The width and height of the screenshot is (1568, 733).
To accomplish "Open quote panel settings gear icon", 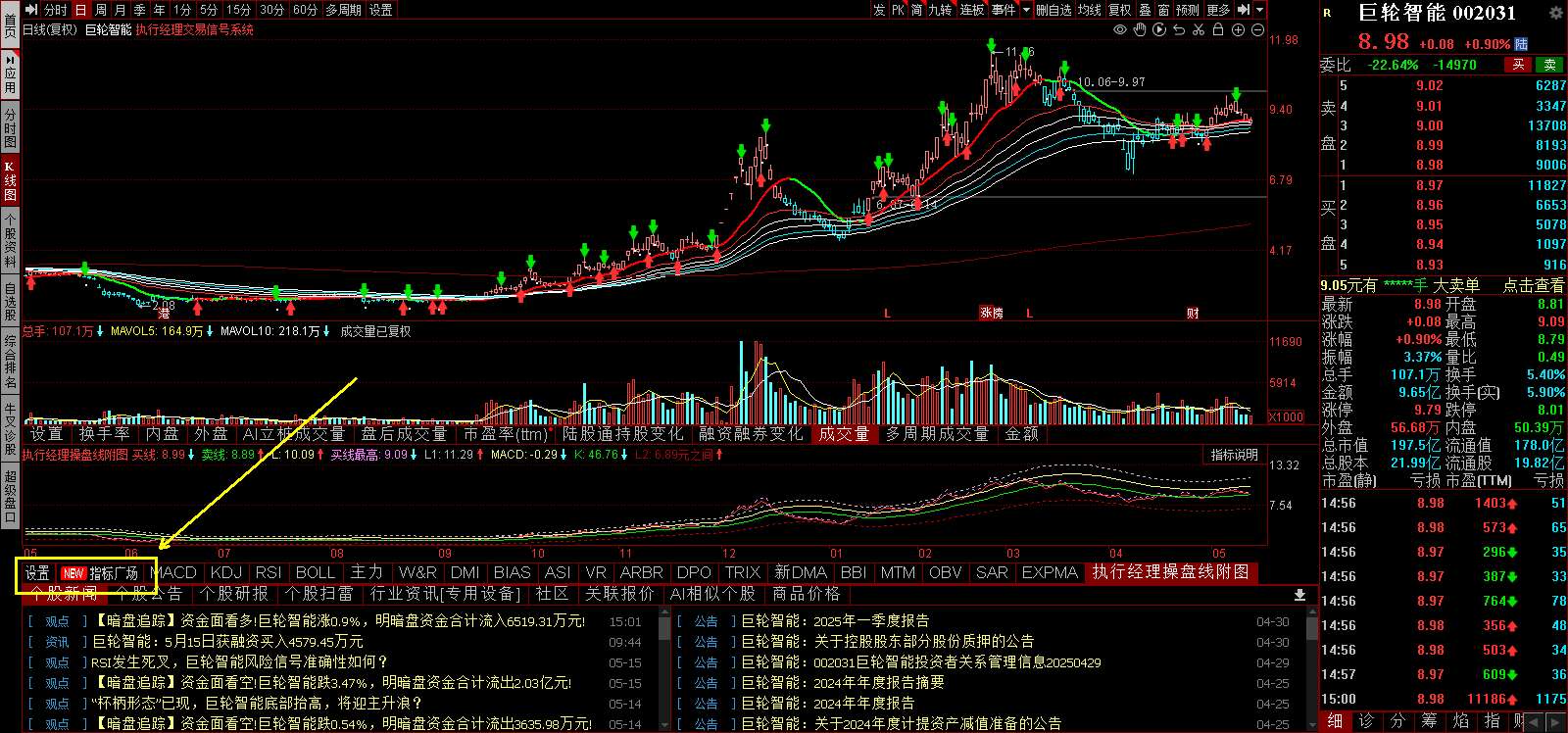I will click(1555, 13).
